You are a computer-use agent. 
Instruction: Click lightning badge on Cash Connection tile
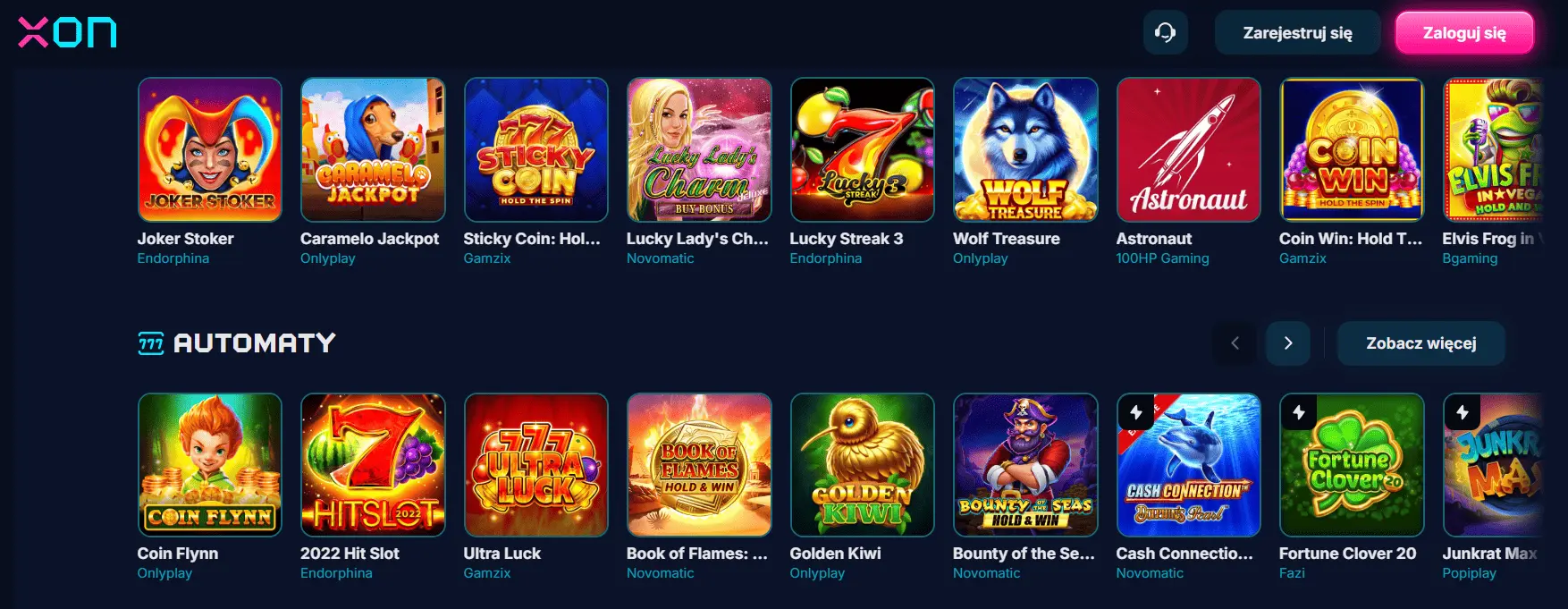click(x=1136, y=412)
